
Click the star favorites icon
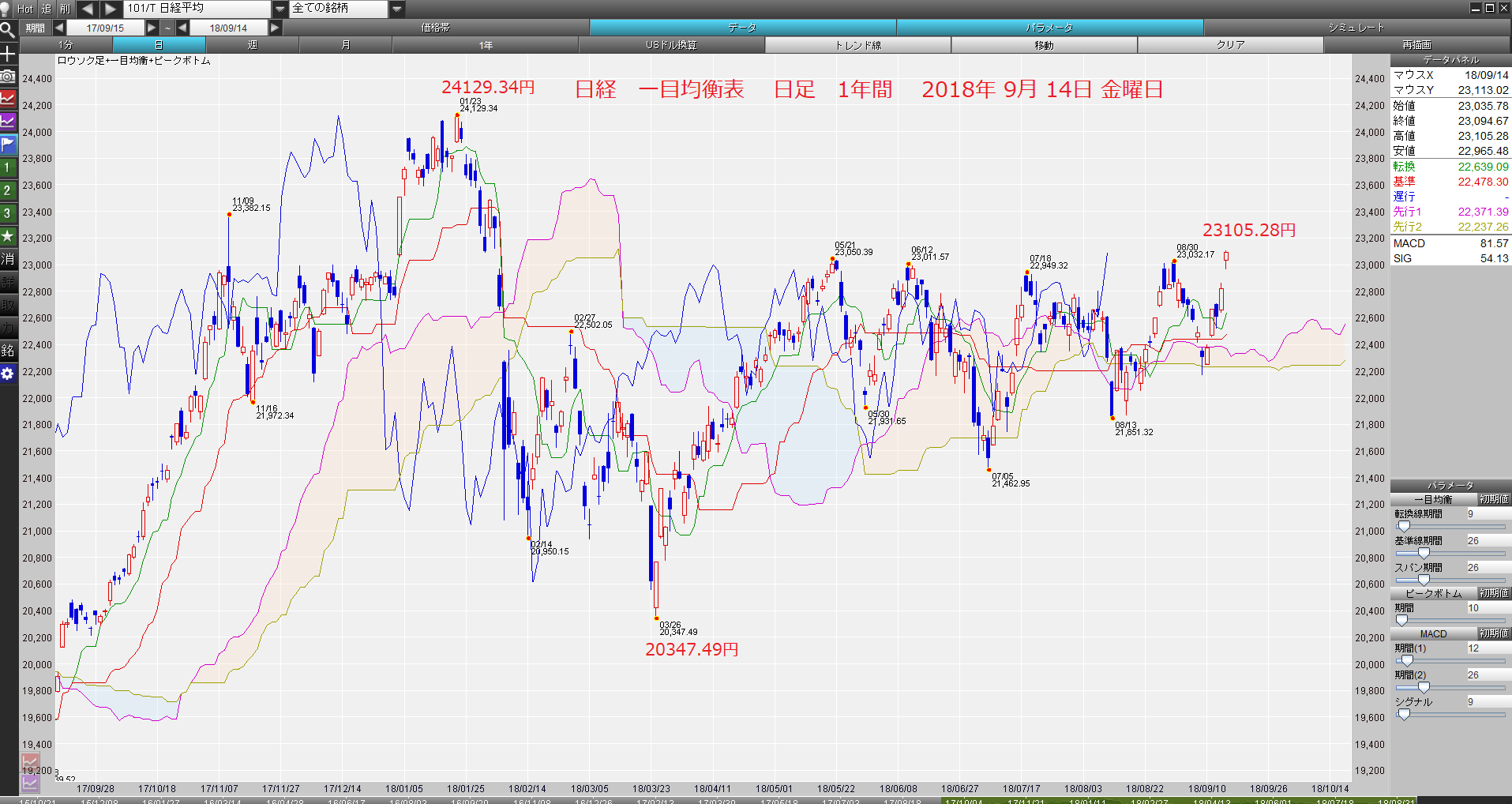coord(8,236)
